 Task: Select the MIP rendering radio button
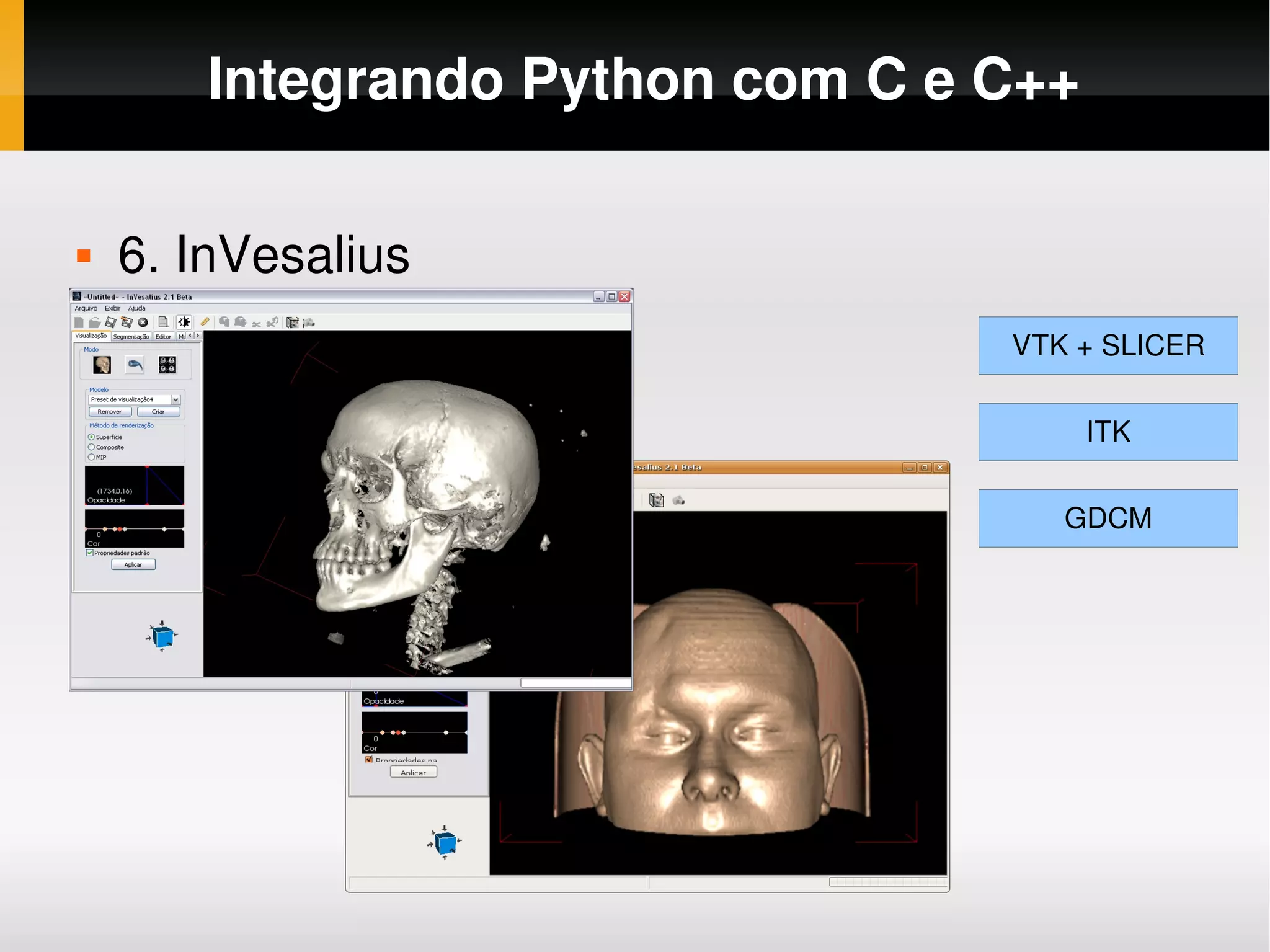tap(91, 457)
